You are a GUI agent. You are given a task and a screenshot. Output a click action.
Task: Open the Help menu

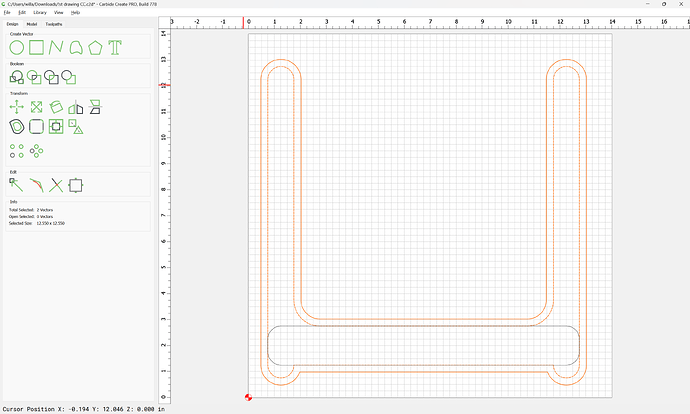tap(76, 13)
